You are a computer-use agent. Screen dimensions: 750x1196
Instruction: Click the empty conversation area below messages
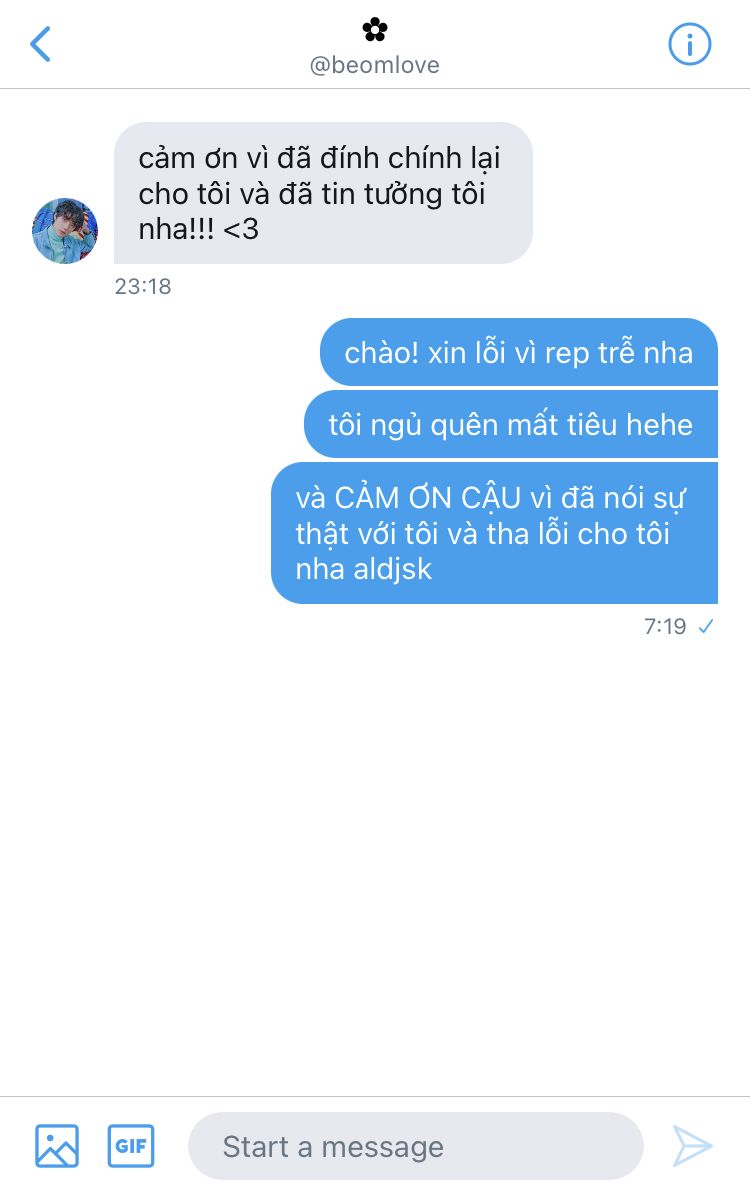click(x=375, y=862)
